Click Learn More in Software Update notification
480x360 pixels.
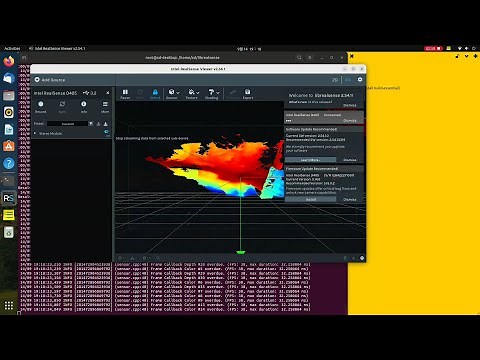(x=310, y=160)
